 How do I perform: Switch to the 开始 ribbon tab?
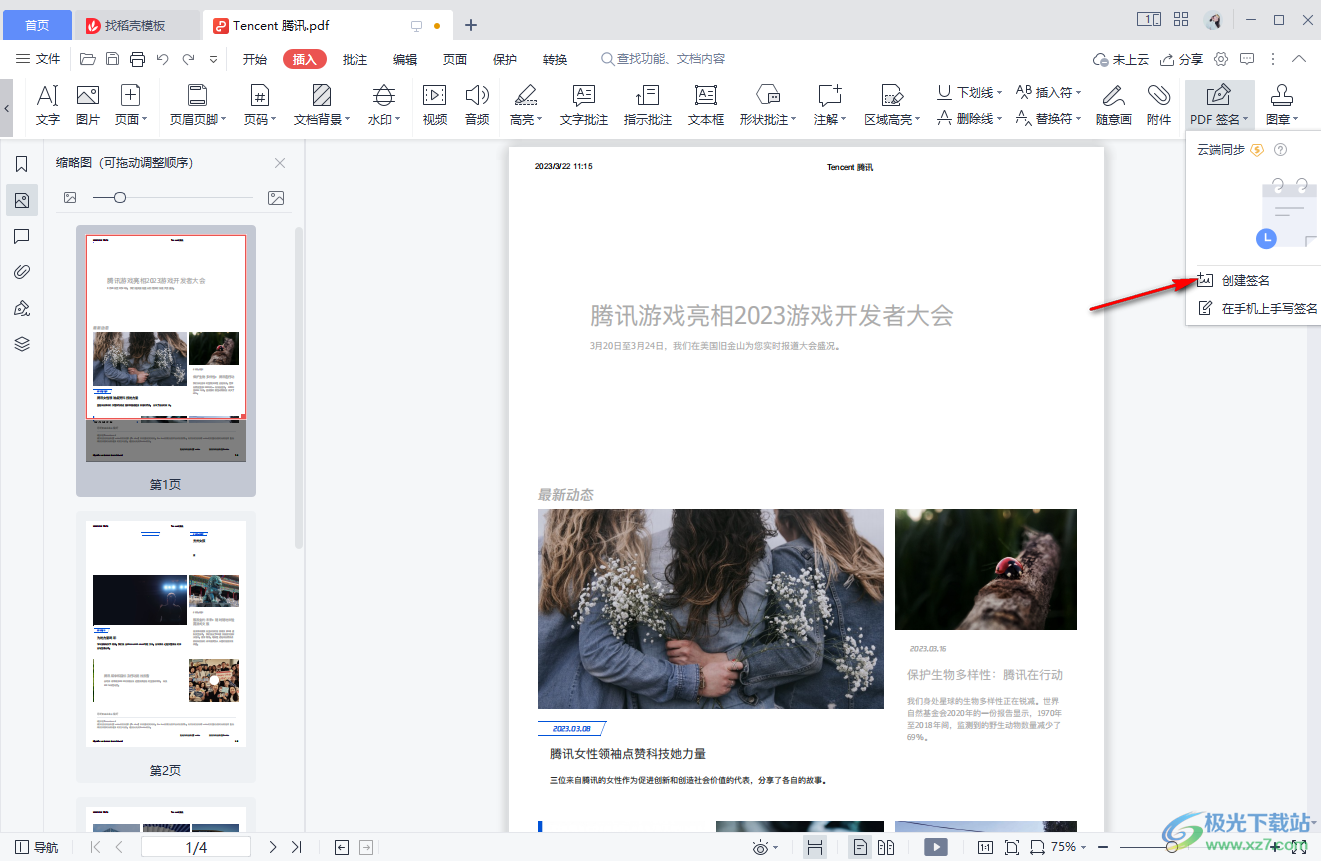coord(255,59)
